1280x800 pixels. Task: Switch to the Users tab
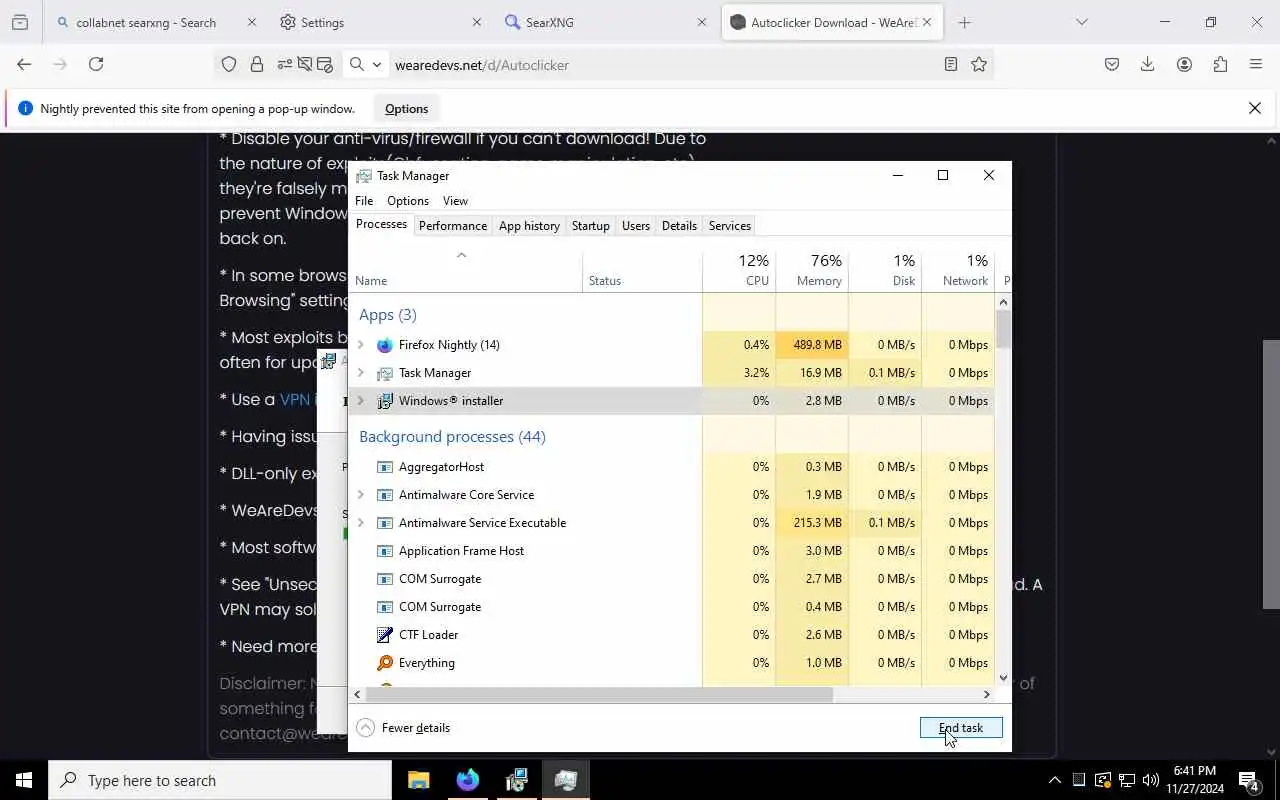(x=636, y=226)
